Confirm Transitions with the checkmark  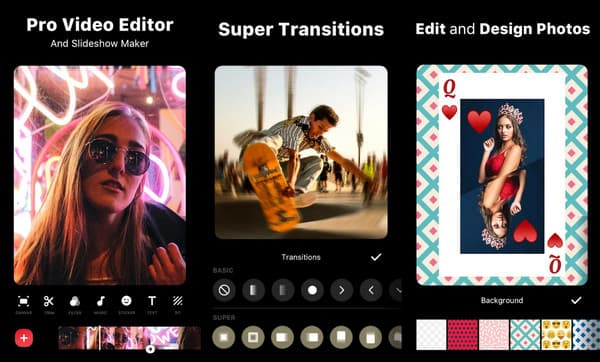(x=376, y=257)
